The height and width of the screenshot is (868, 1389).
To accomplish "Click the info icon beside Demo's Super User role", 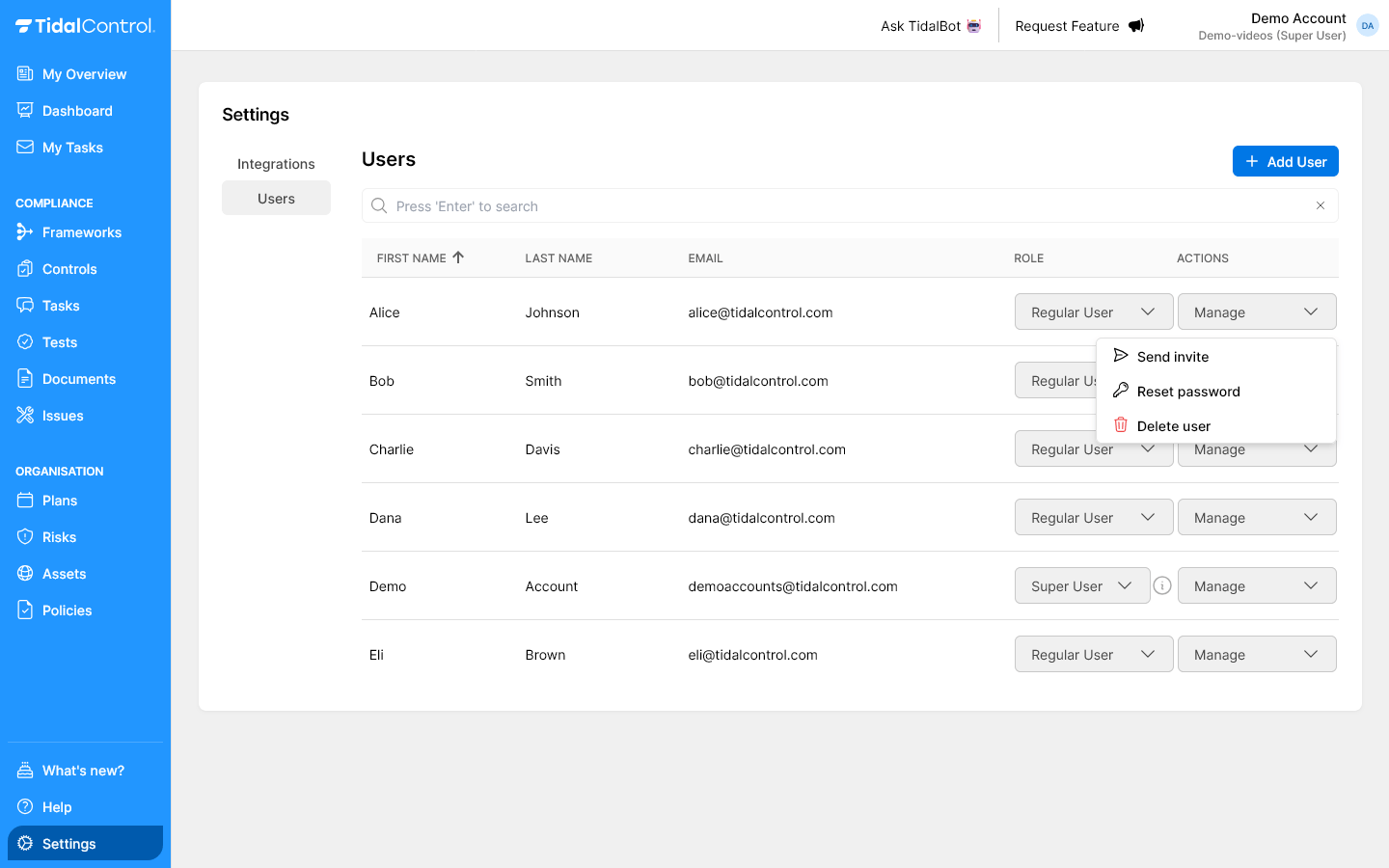I will pyautogui.click(x=1162, y=585).
